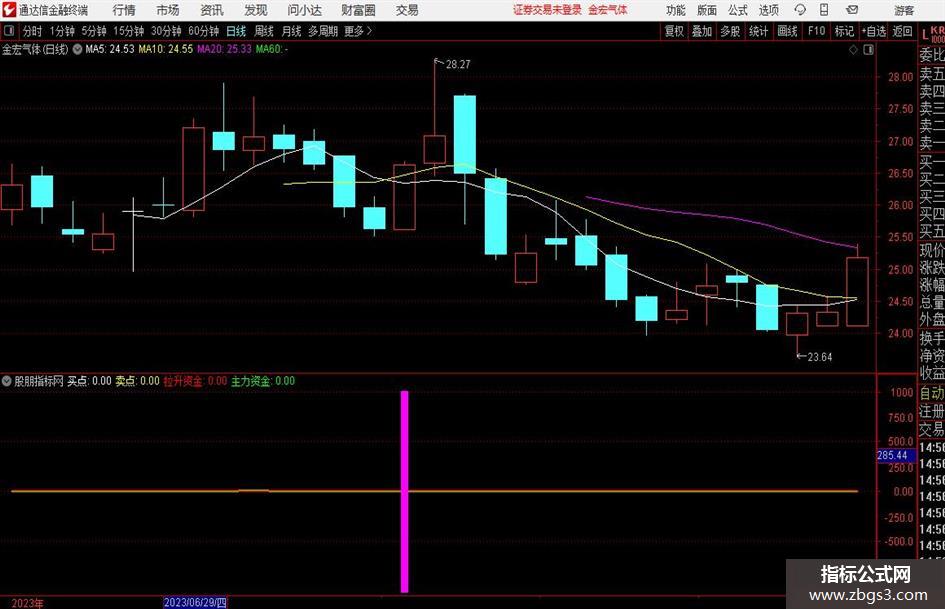Open the 公式 menu
Screen dimensions: 945x609
click(738, 10)
